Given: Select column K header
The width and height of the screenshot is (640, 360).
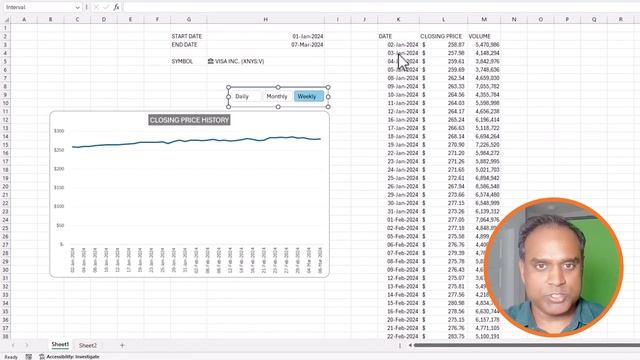Looking at the screenshot, I should [398, 20].
